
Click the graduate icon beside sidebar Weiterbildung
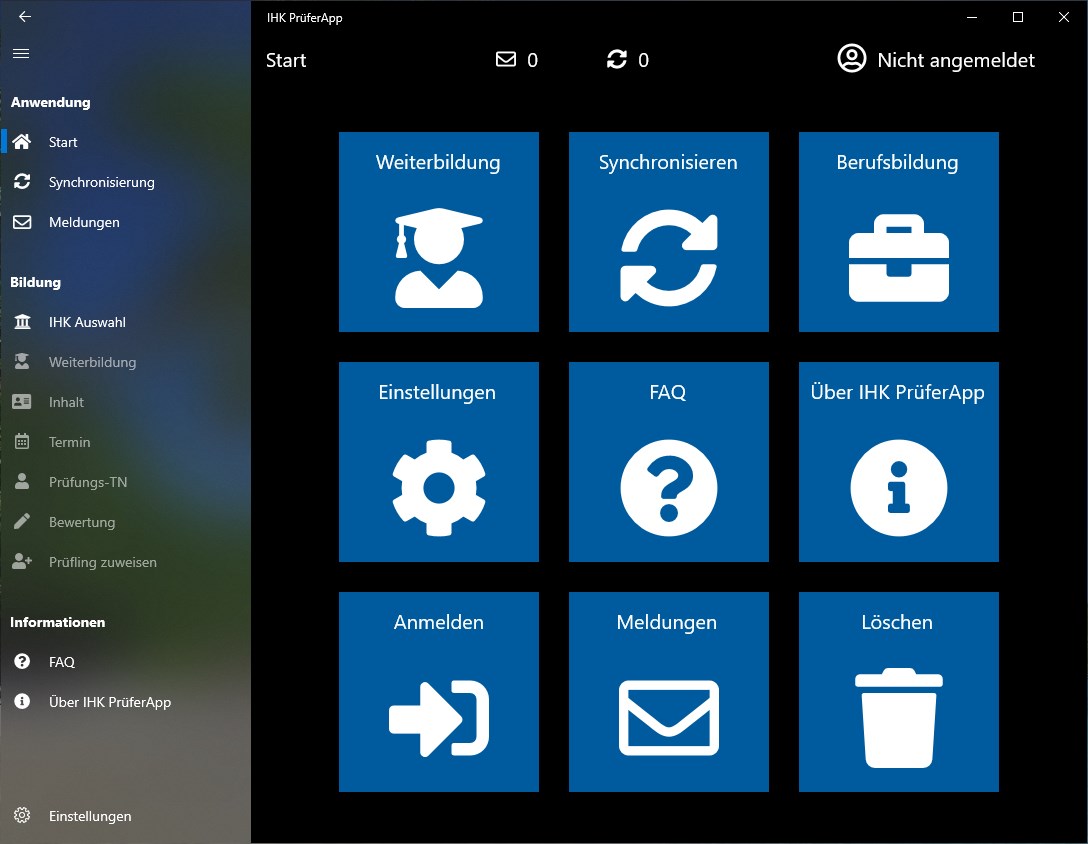click(22, 362)
